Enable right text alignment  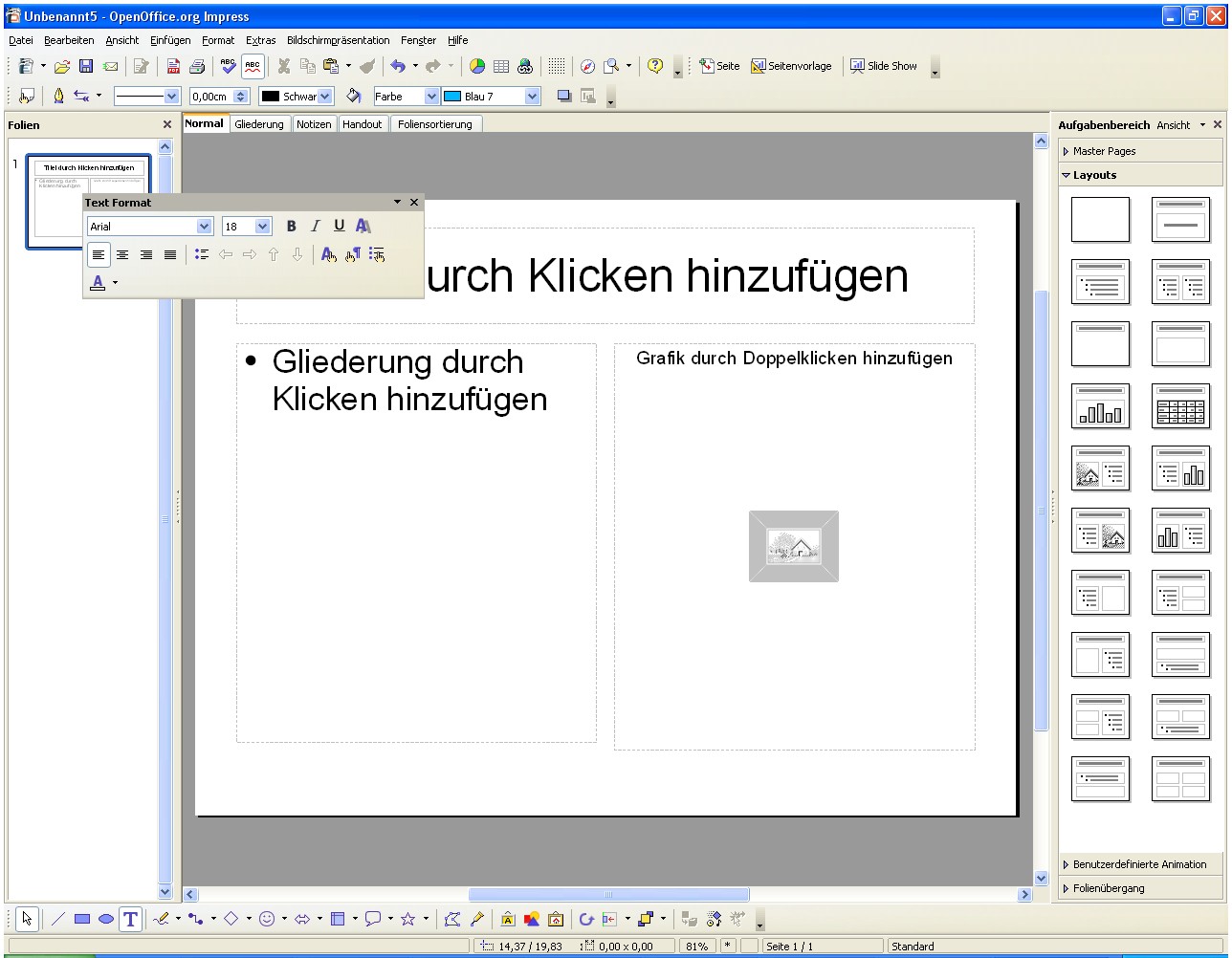tap(146, 254)
